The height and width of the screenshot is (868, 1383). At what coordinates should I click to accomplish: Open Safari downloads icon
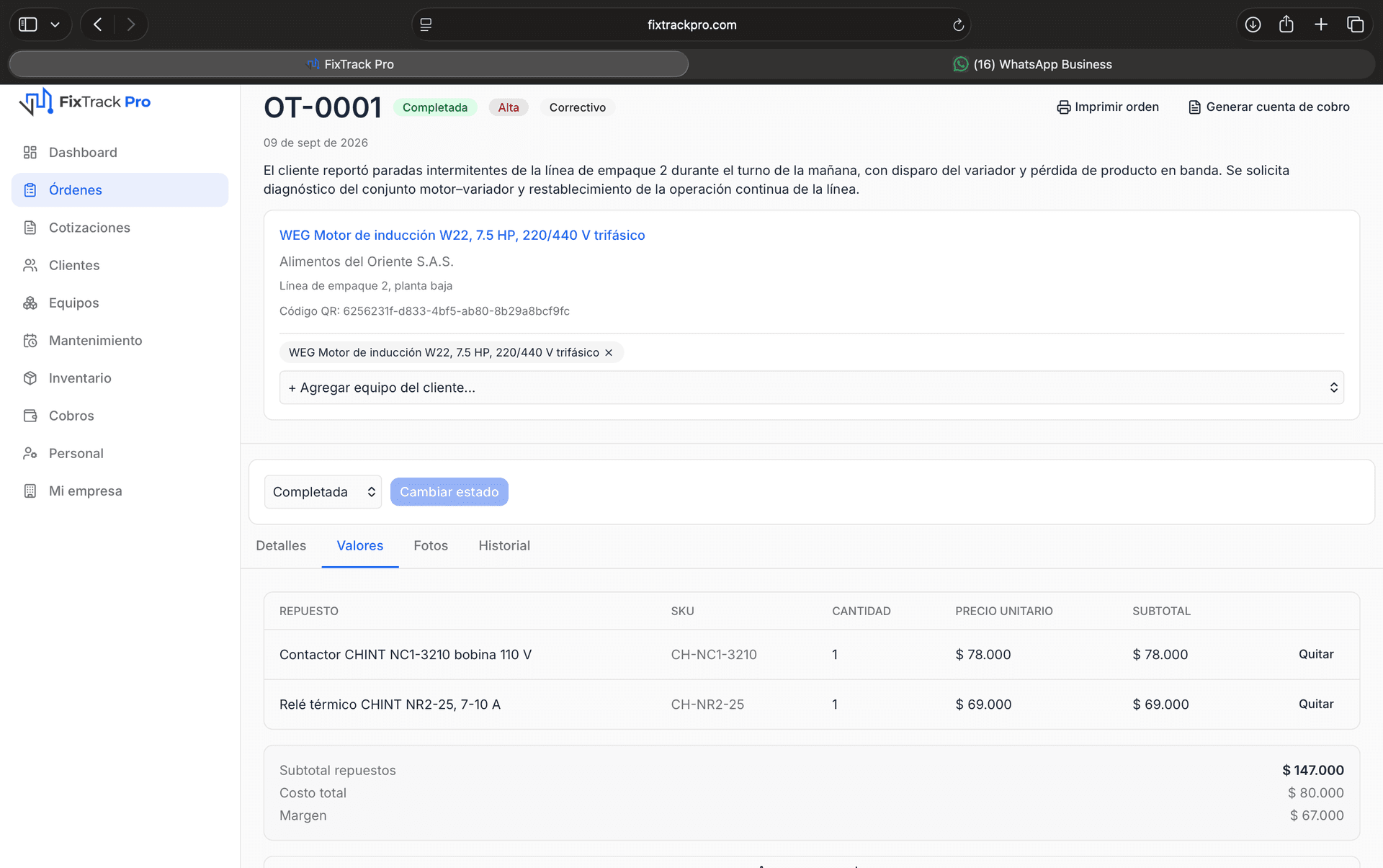pyautogui.click(x=1253, y=24)
